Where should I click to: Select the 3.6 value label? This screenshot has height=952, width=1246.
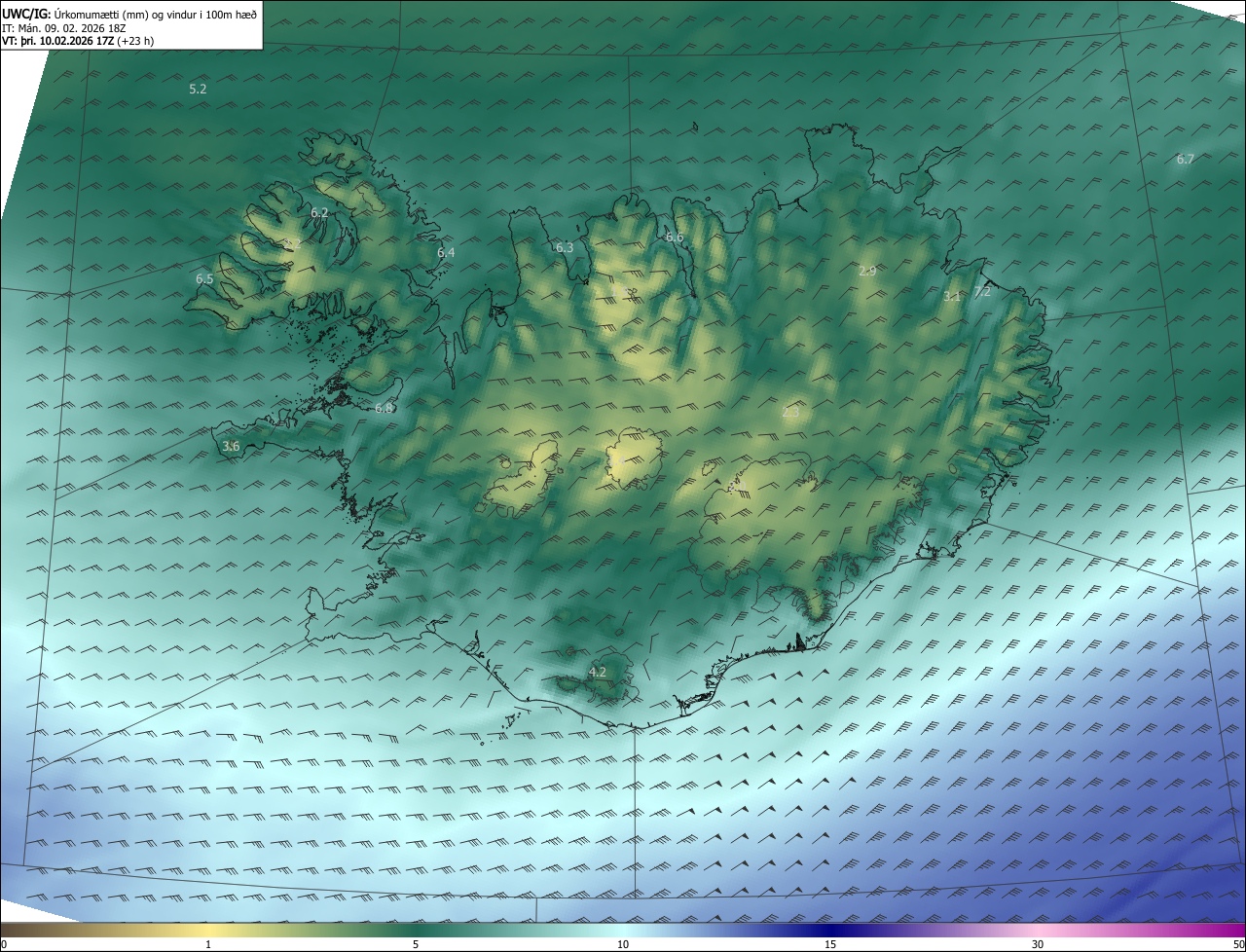[231, 446]
